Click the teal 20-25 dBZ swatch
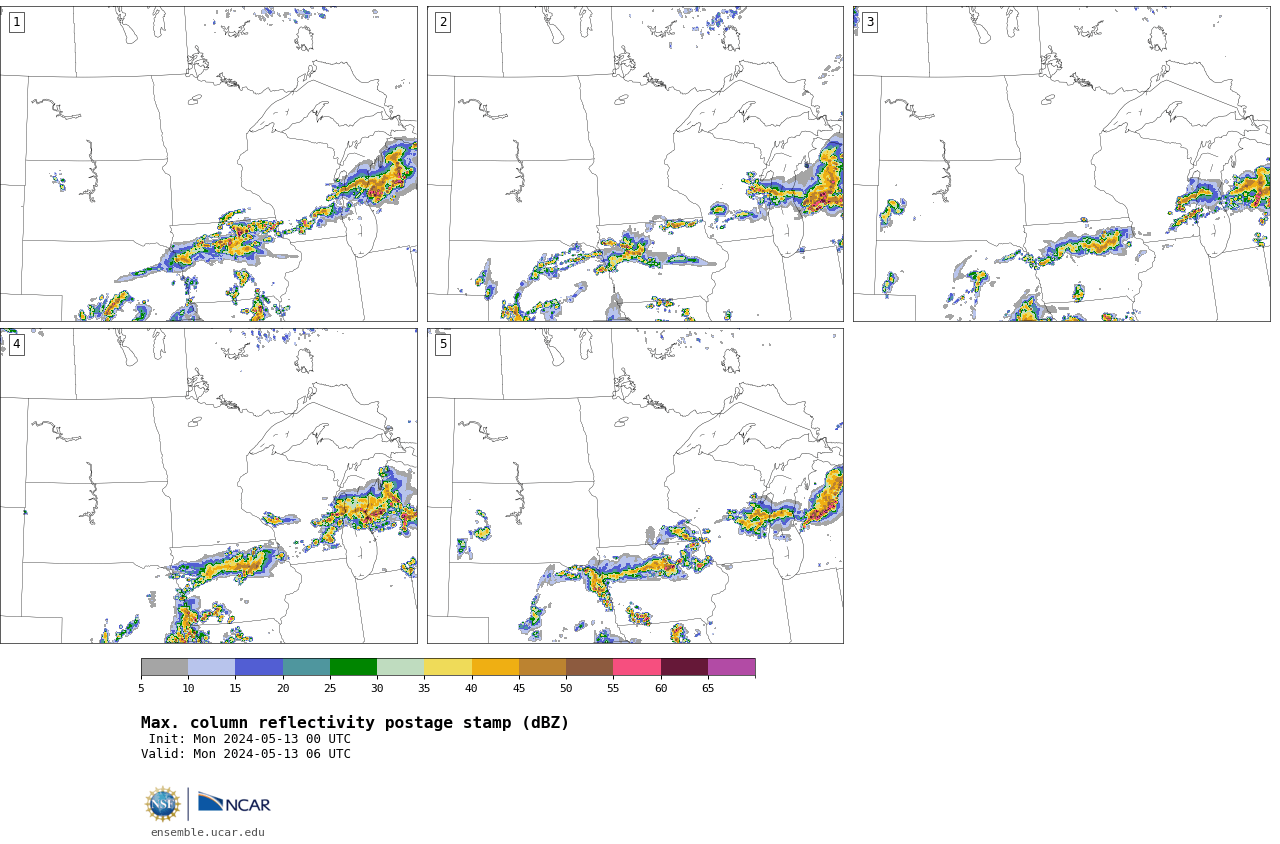Viewport: 1280px width, 844px height. 306,667
